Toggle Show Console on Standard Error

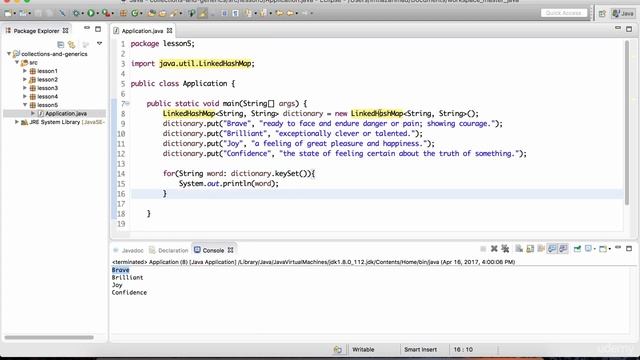(x=563, y=249)
